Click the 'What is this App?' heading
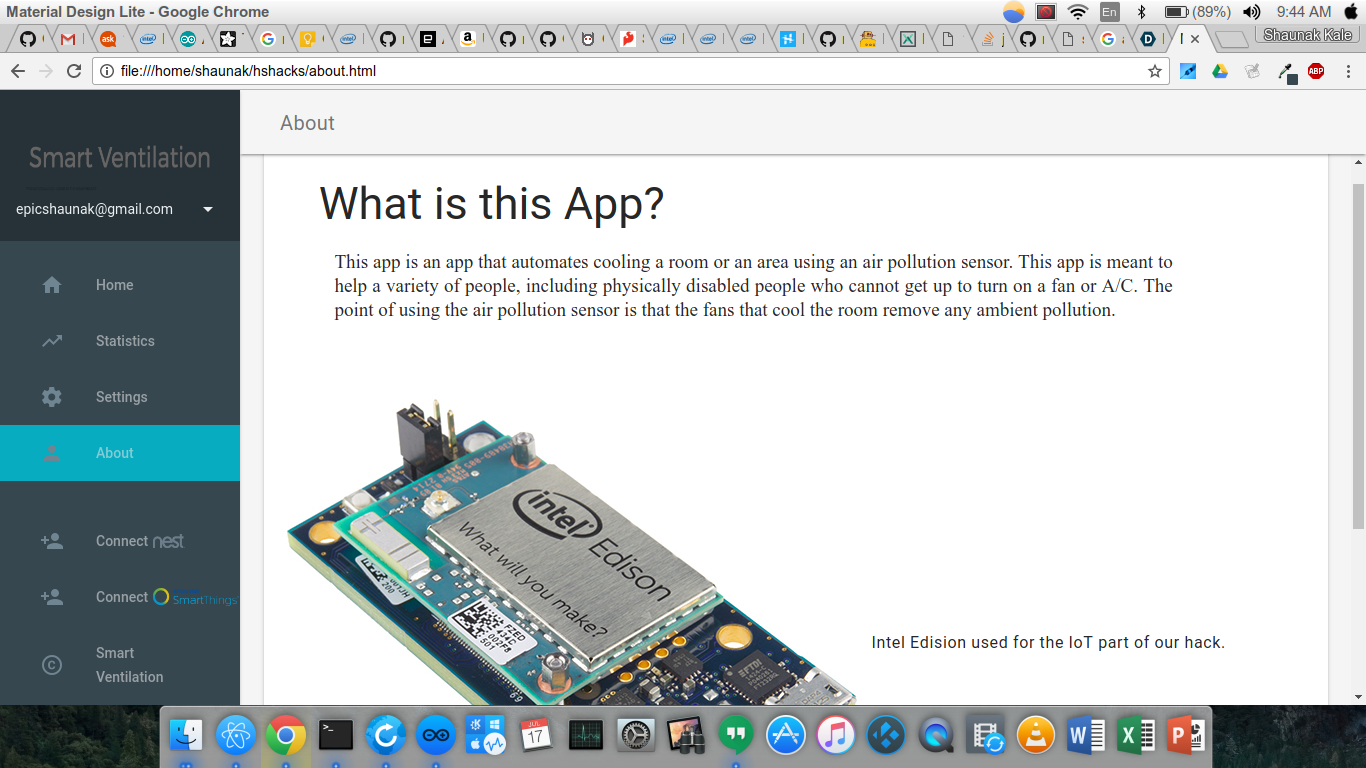The width and height of the screenshot is (1366, 768). [491, 203]
